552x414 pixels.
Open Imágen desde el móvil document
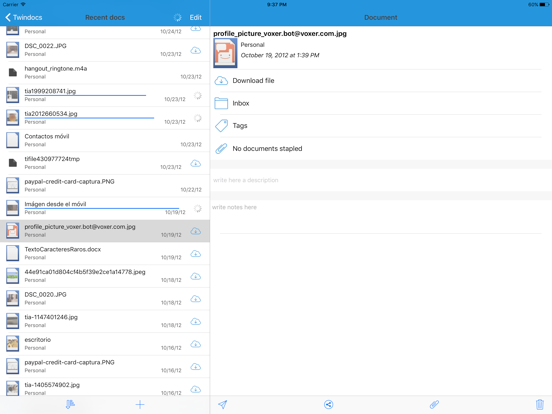point(105,208)
